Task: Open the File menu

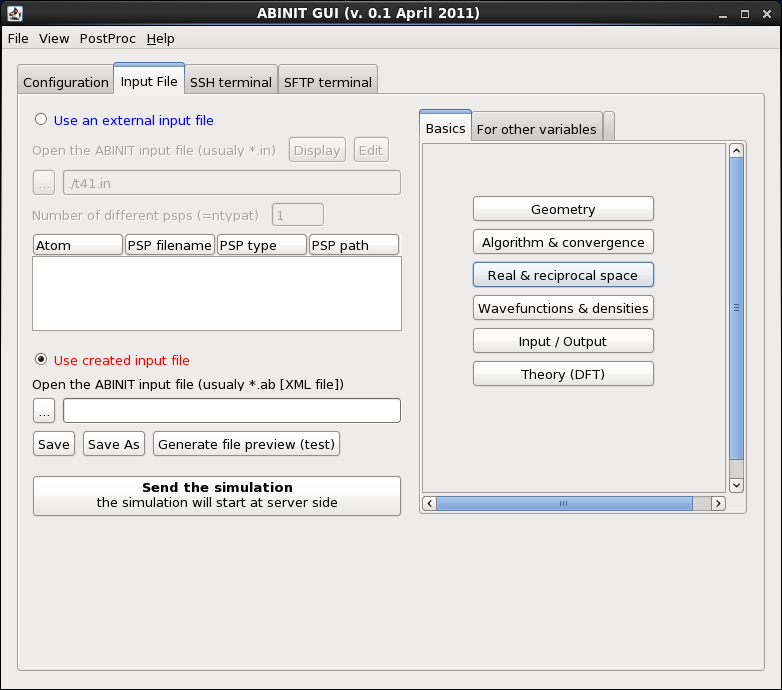Action: 18,38
